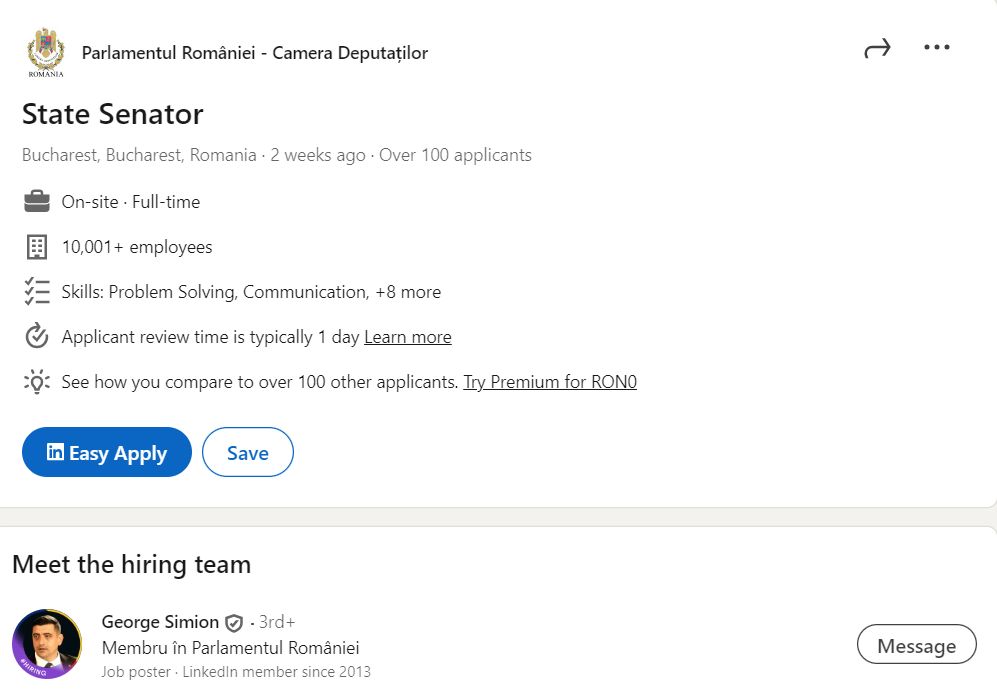The width and height of the screenshot is (997, 698).
Task: Click the State Senator job title
Action: 112,114
